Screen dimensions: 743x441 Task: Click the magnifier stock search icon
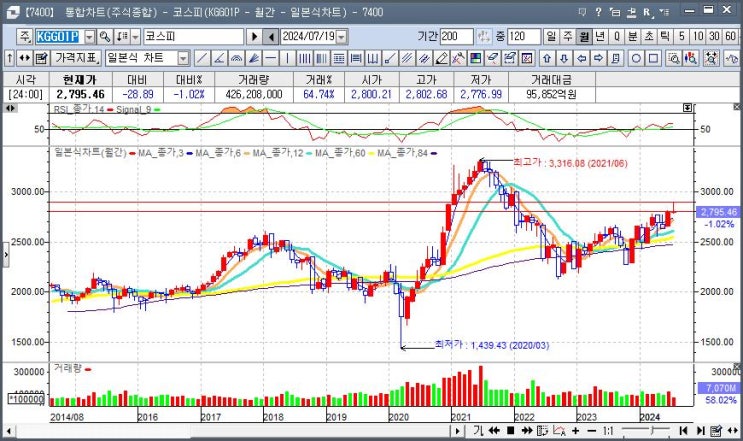point(105,36)
